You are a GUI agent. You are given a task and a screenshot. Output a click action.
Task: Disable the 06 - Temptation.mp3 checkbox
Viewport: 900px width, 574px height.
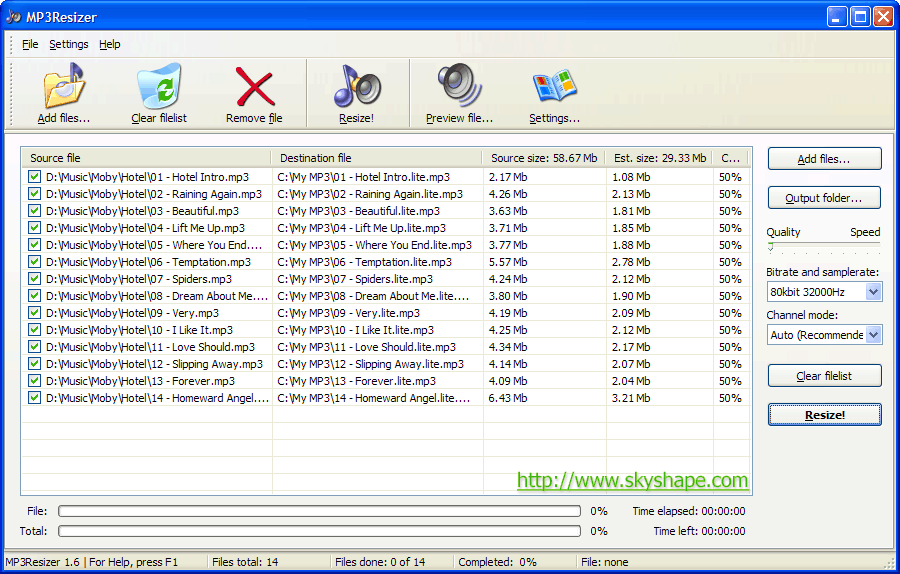click(34, 262)
